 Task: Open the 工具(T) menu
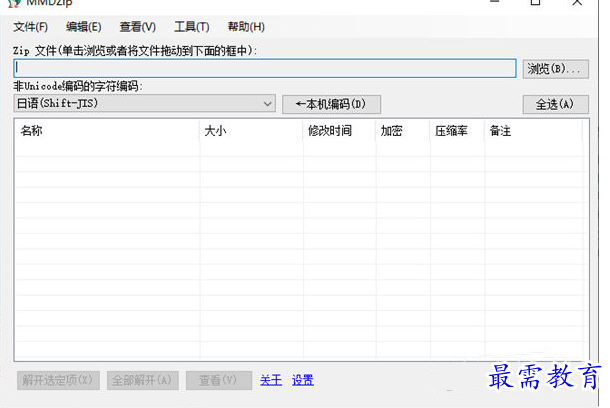click(192, 27)
